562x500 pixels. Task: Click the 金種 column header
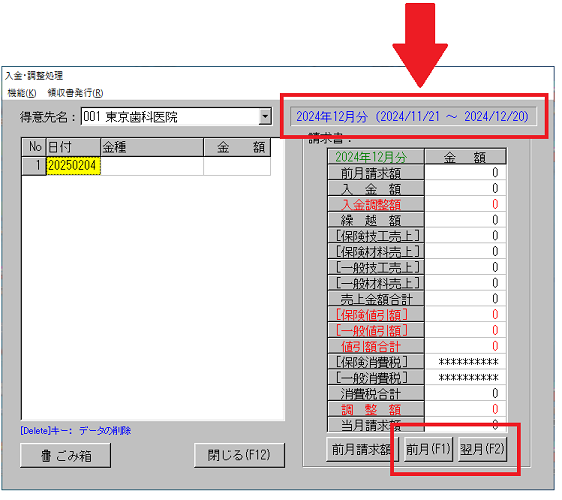(x=152, y=147)
